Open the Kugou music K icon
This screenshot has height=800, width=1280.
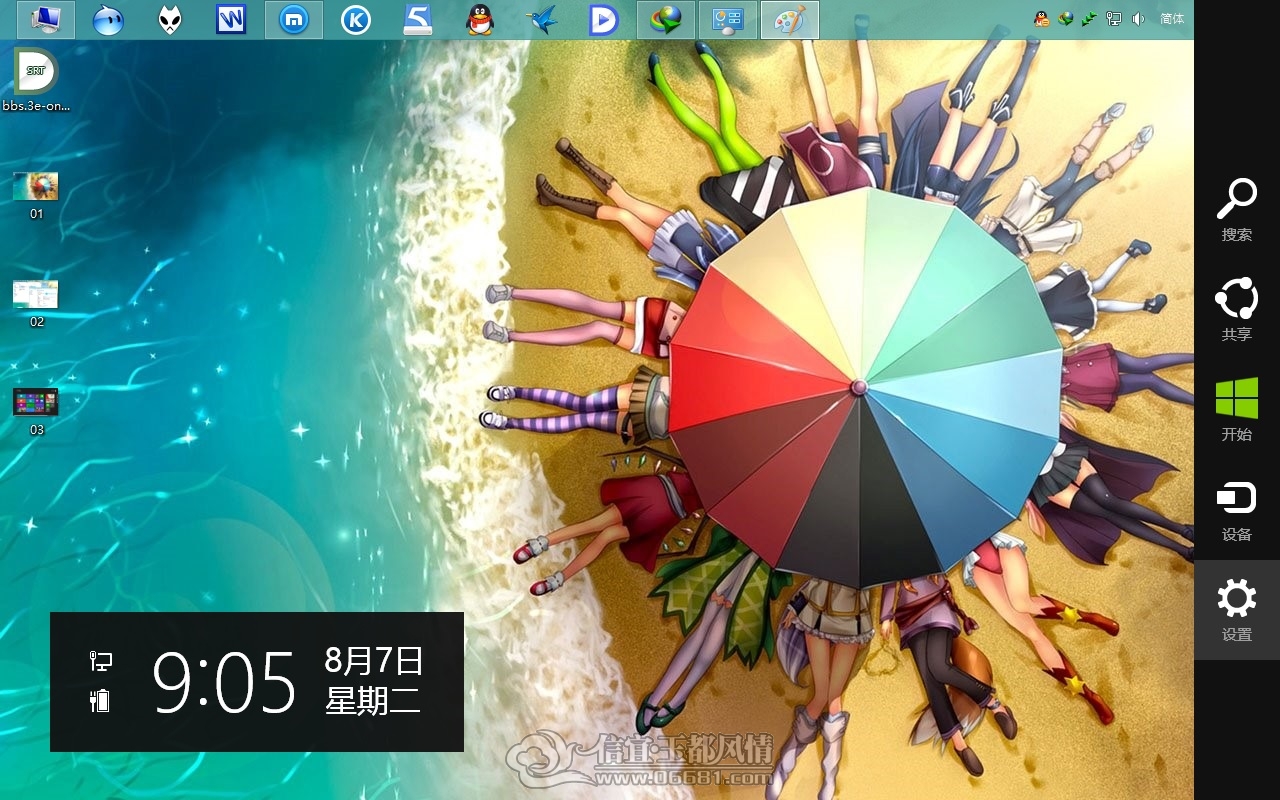click(355, 19)
